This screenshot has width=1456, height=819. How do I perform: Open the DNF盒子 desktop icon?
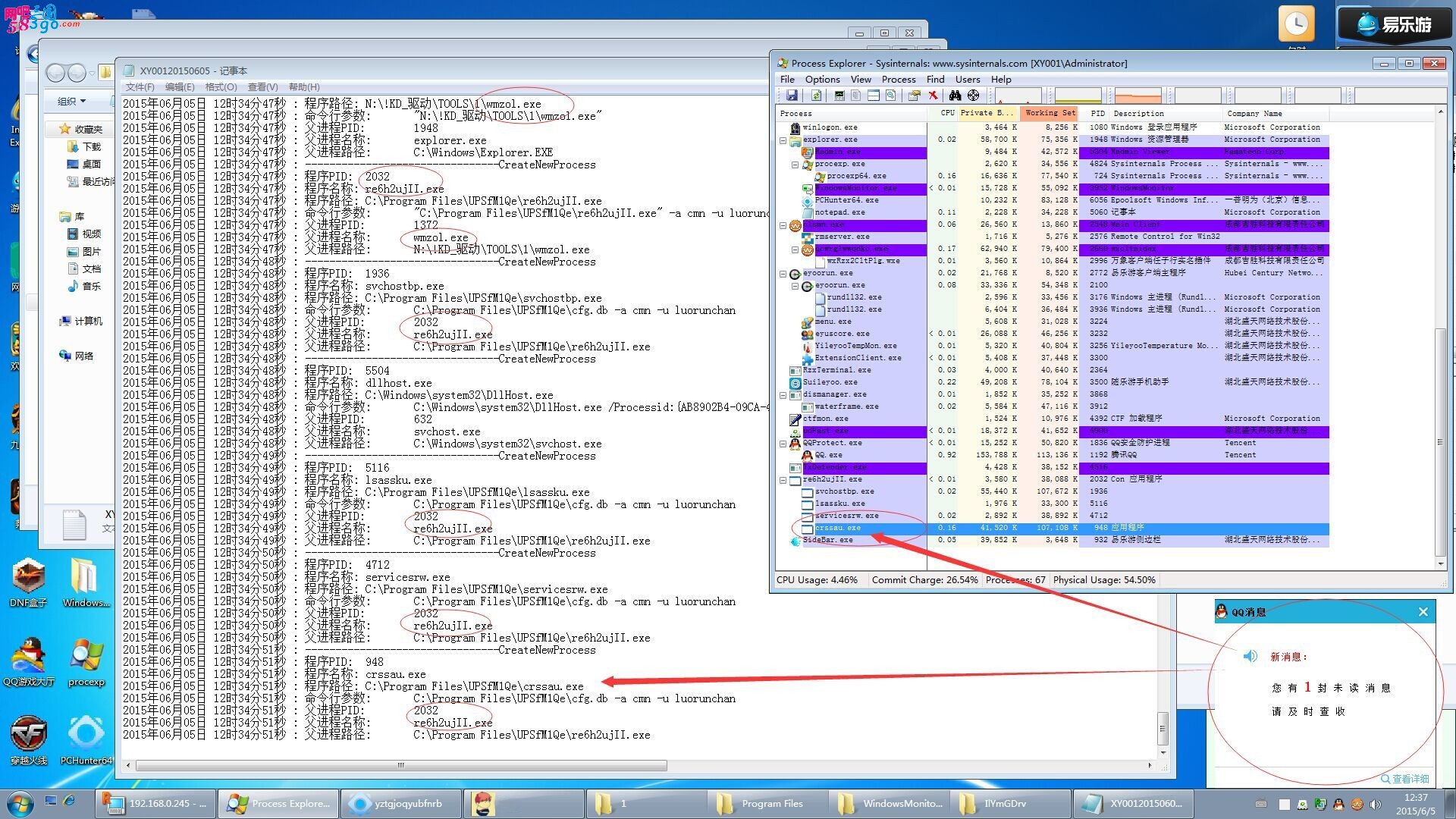click(29, 583)
